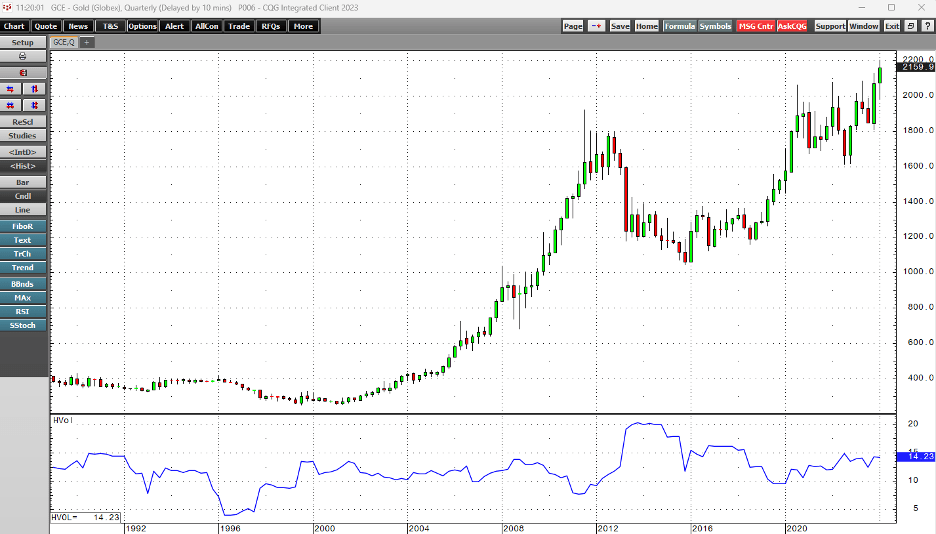Click the AskCQG button

click(792, 26)
